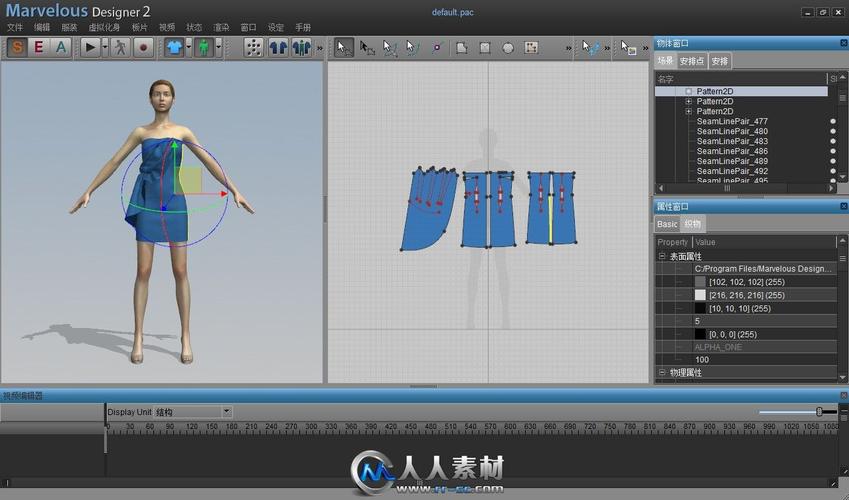Open the 编辑 menu

[42, 27]
